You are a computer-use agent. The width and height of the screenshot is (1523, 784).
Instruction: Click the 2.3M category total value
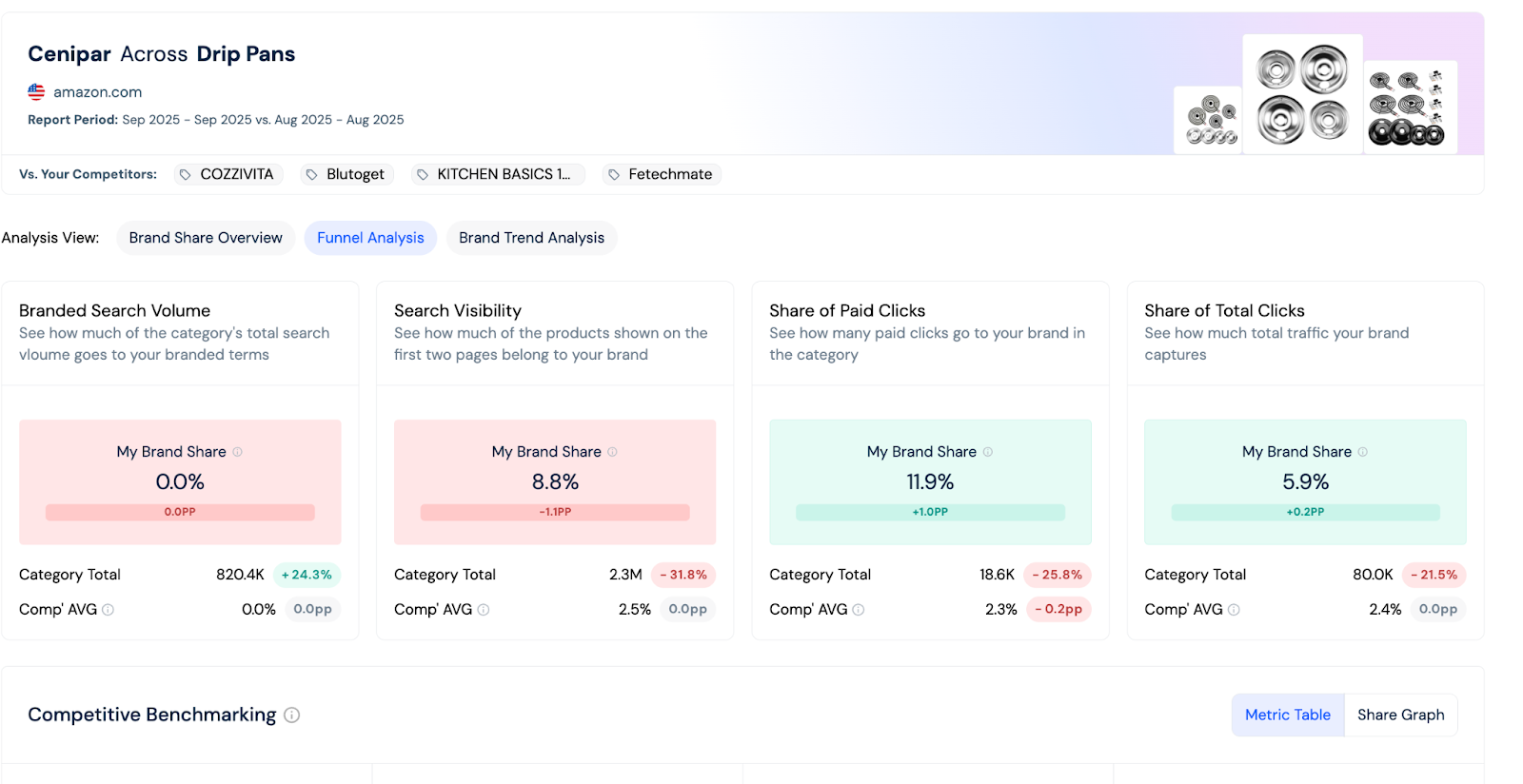625,575
